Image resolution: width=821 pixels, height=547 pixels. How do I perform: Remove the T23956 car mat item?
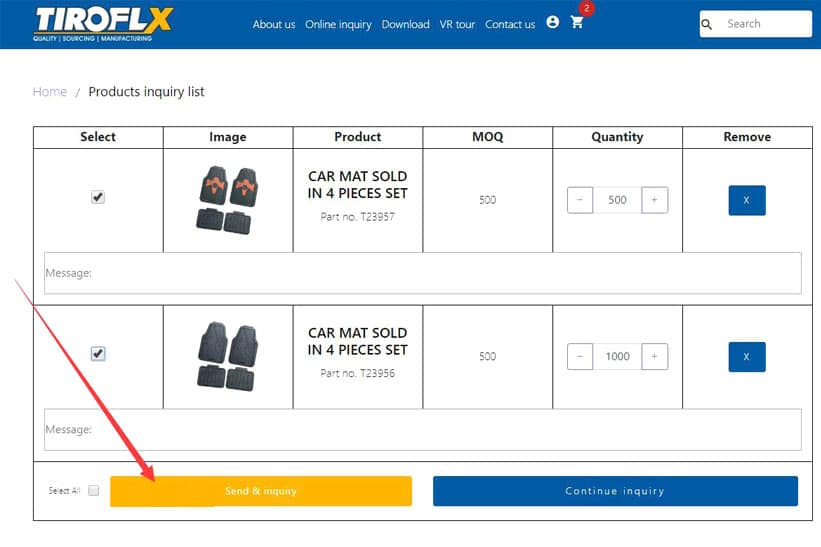[x=746, y=356]
